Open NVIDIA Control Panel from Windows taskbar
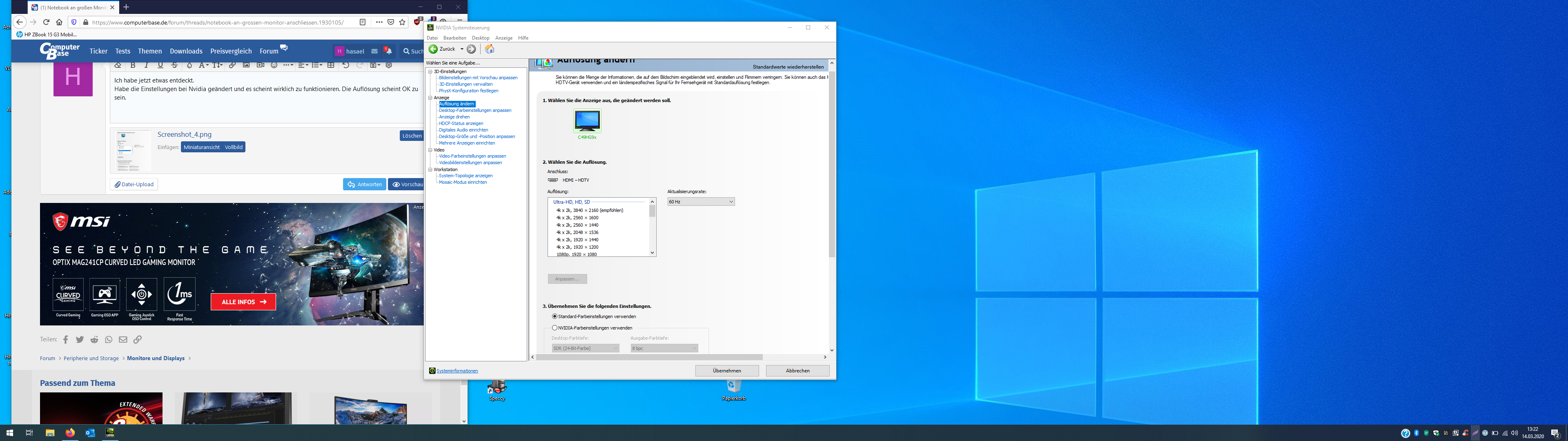This screenshot has width=1568, height=441. tap(110, 432)
